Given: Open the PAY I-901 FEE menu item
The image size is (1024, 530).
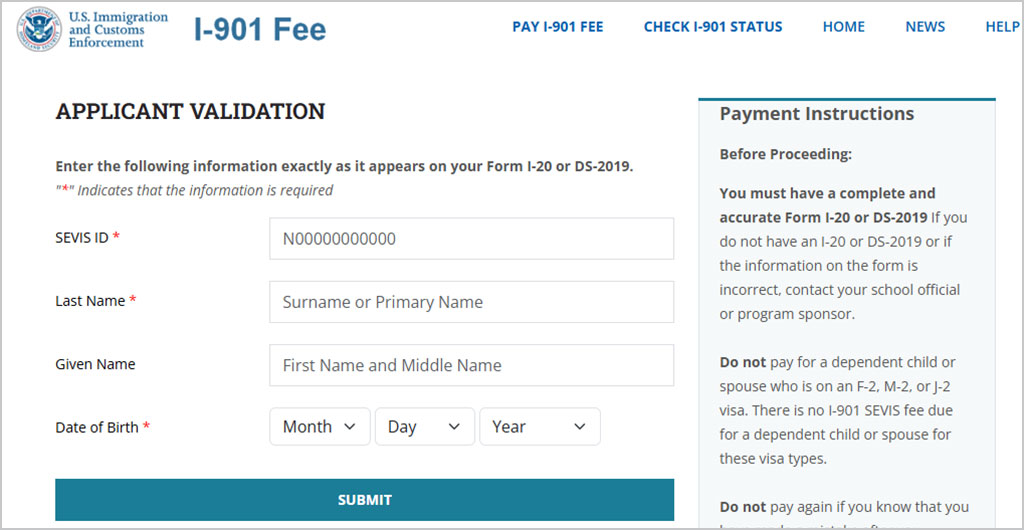Looking at the screenshot, I should [x=557, y=27].
